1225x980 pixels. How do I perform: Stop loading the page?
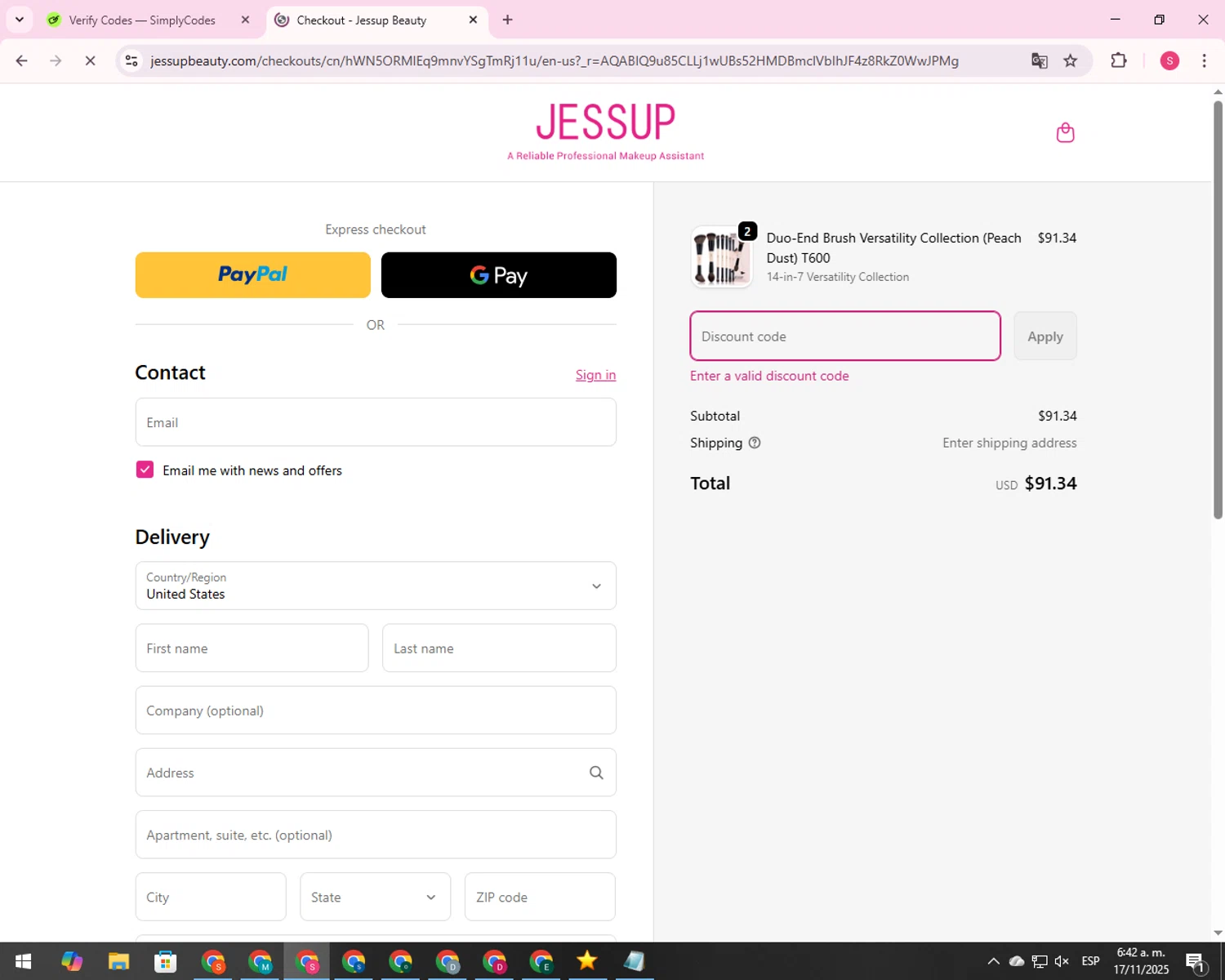coord(90,60)
